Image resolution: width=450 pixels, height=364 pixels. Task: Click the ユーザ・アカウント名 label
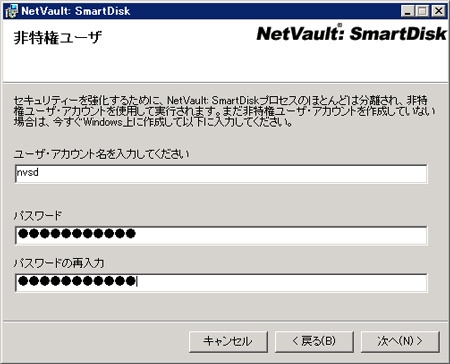coord(101,154)
